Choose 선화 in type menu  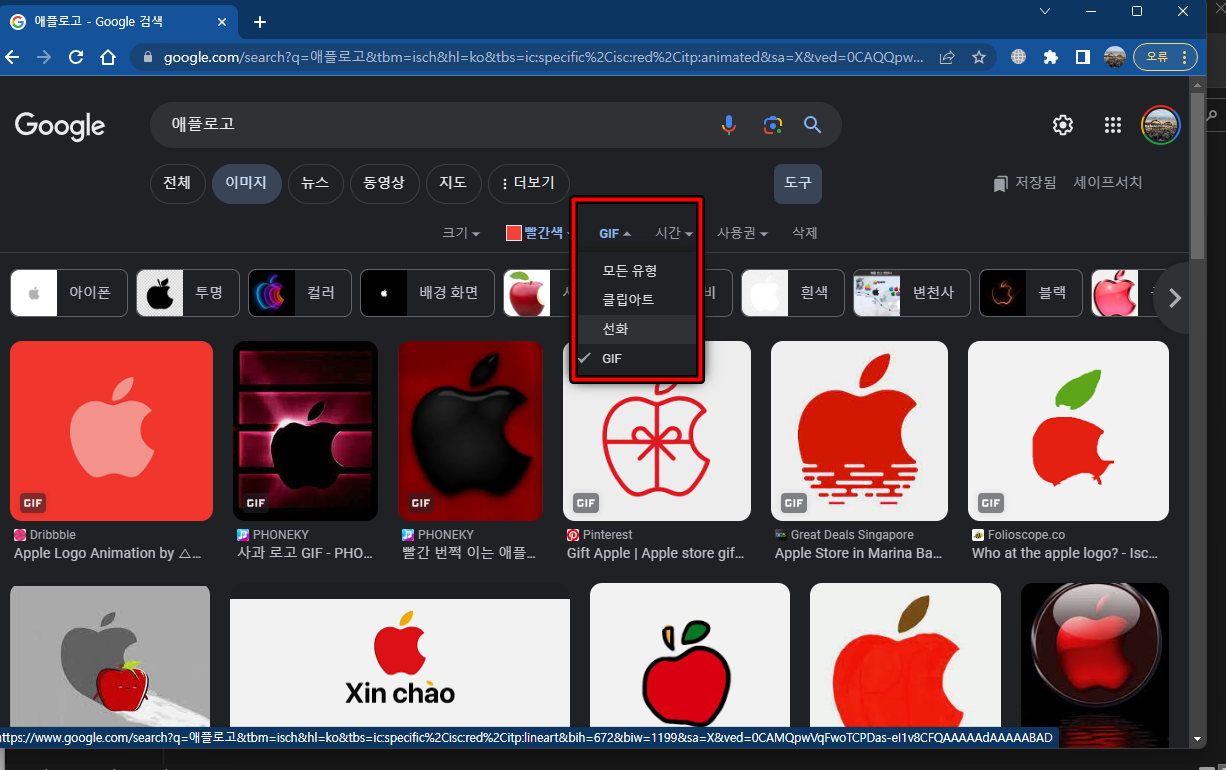(x=637, y=329)
